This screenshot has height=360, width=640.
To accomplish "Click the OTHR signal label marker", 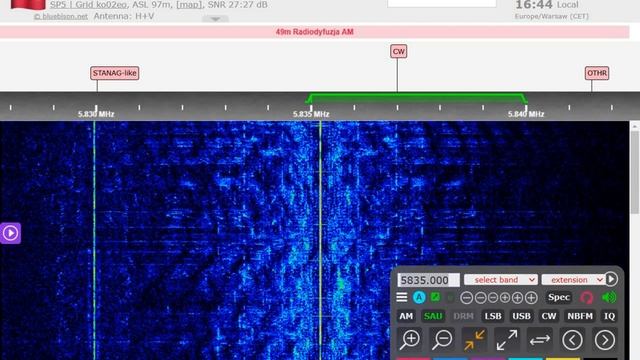I will [x=597, y=73].
